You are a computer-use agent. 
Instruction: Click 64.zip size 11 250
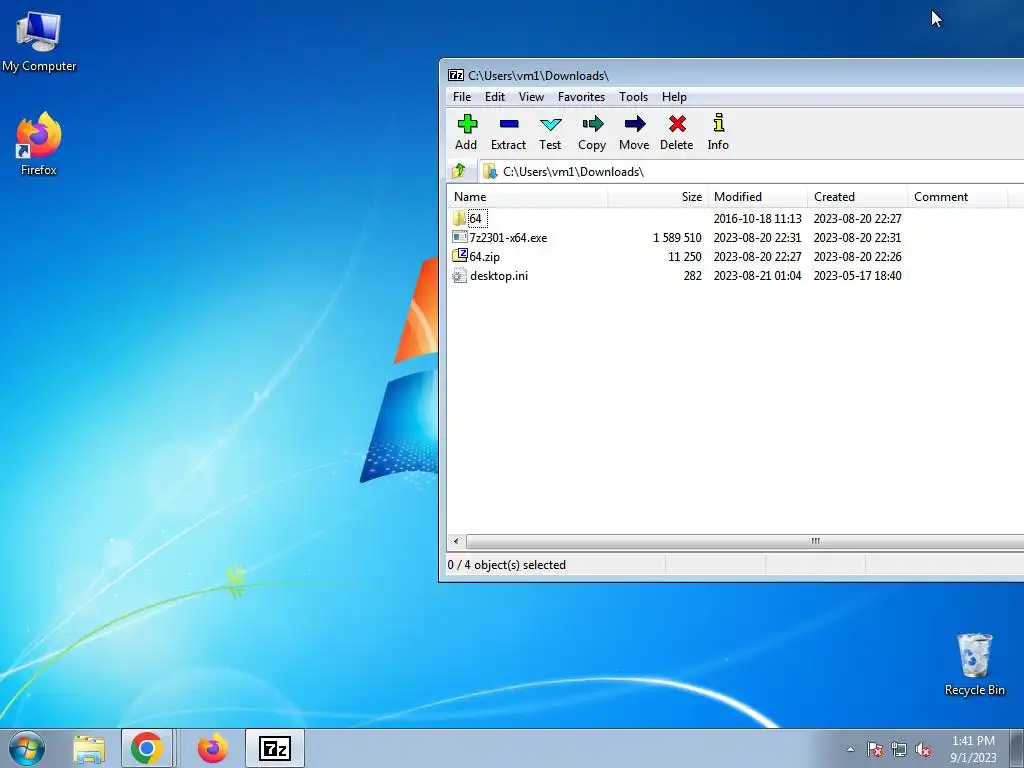684,257
